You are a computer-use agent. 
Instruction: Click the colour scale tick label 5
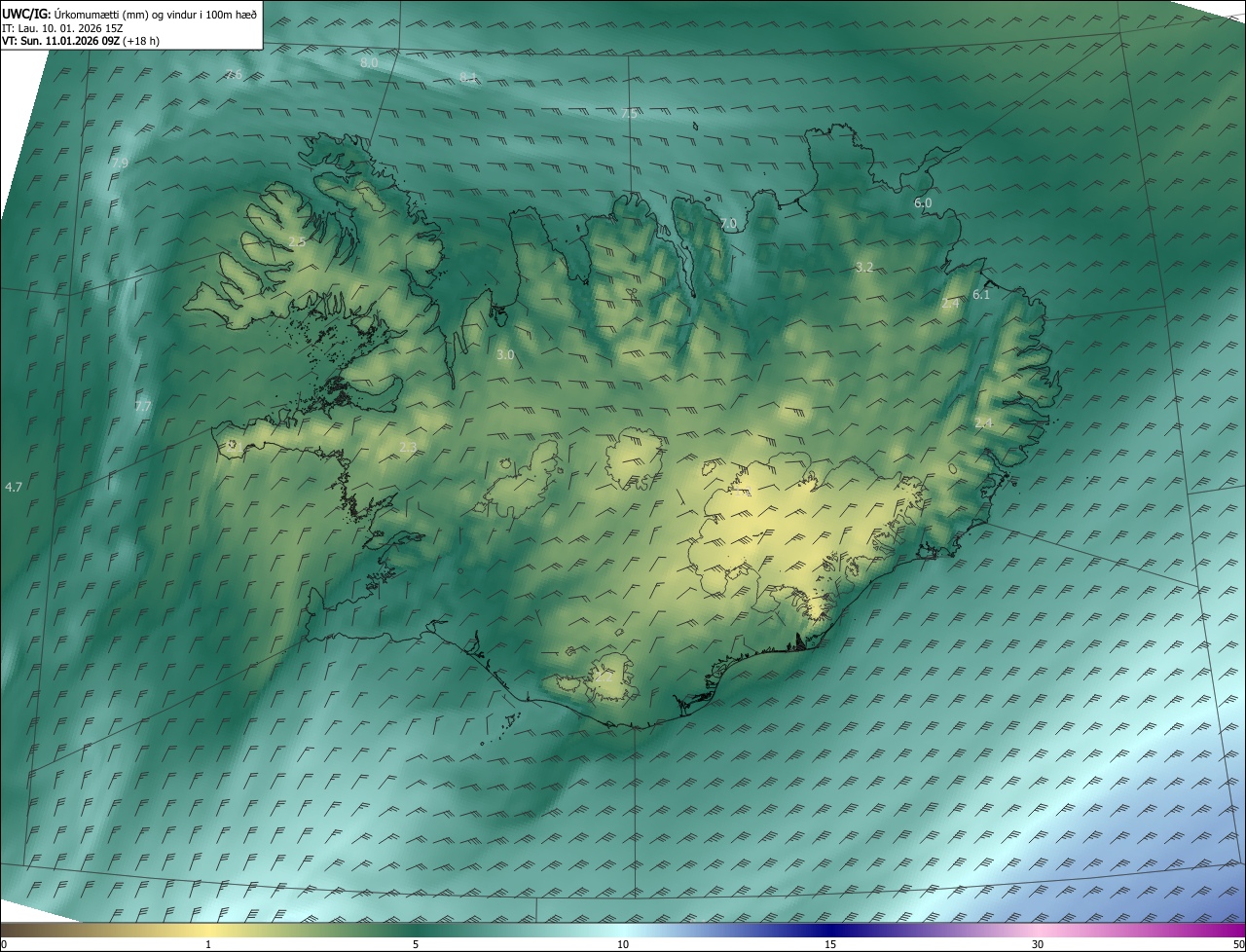point(416,944)
